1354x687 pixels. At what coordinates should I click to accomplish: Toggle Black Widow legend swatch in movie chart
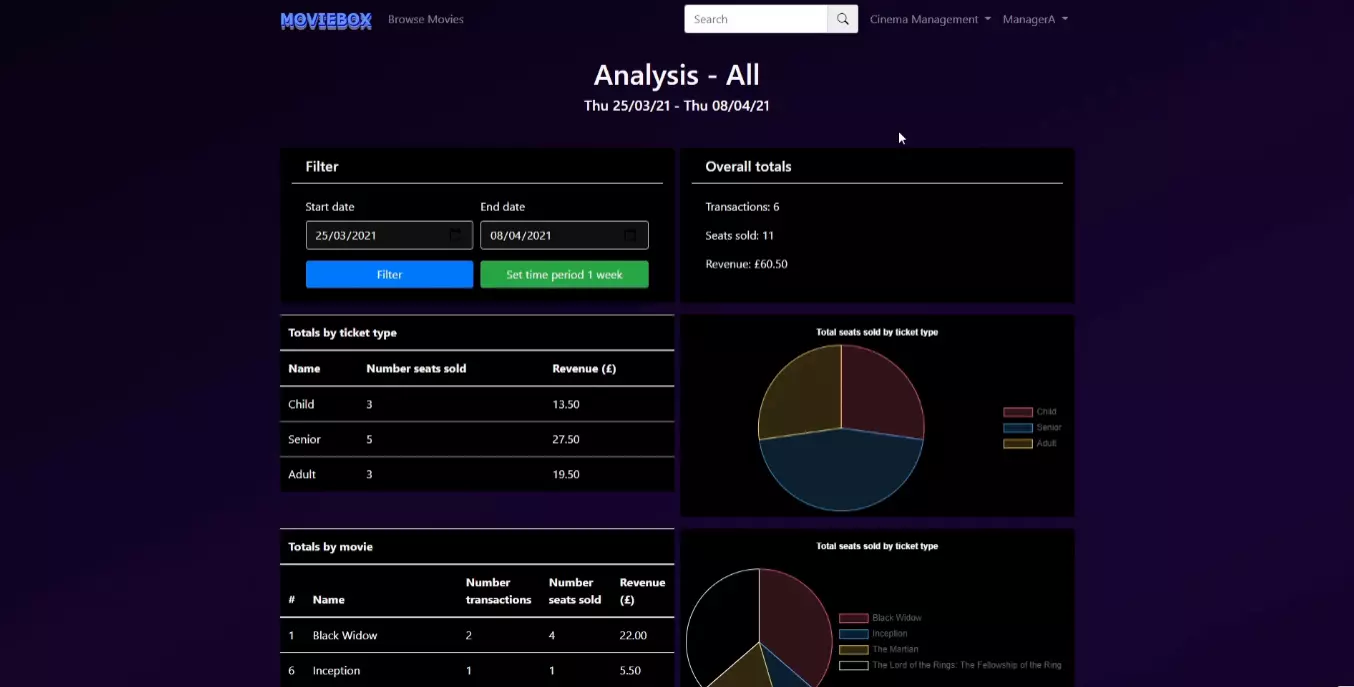[x=854, y=618]
